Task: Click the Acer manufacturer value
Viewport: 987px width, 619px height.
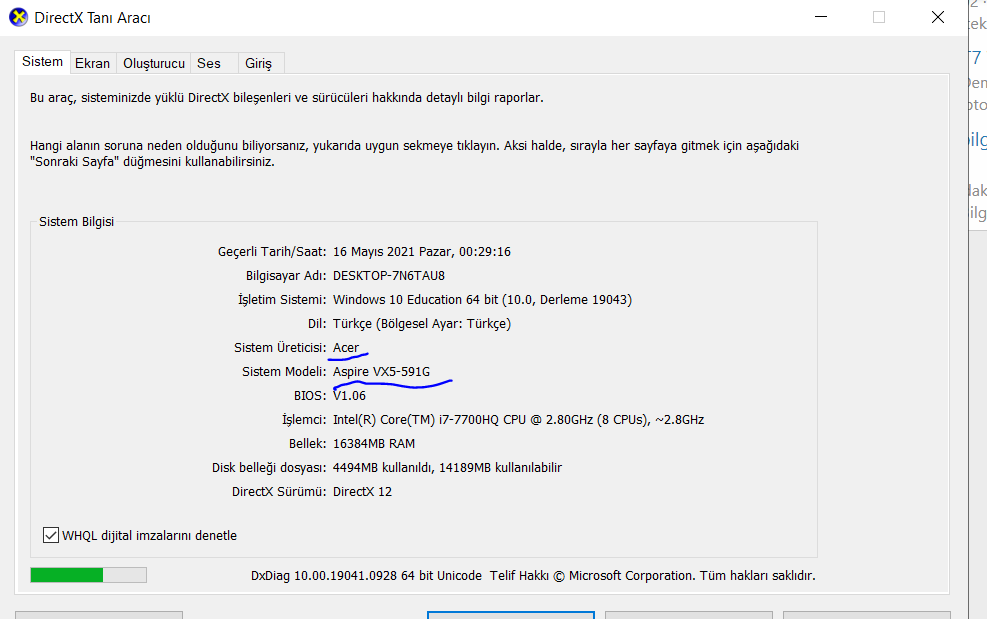Action: pyautogui.click(x=346, y=348)
